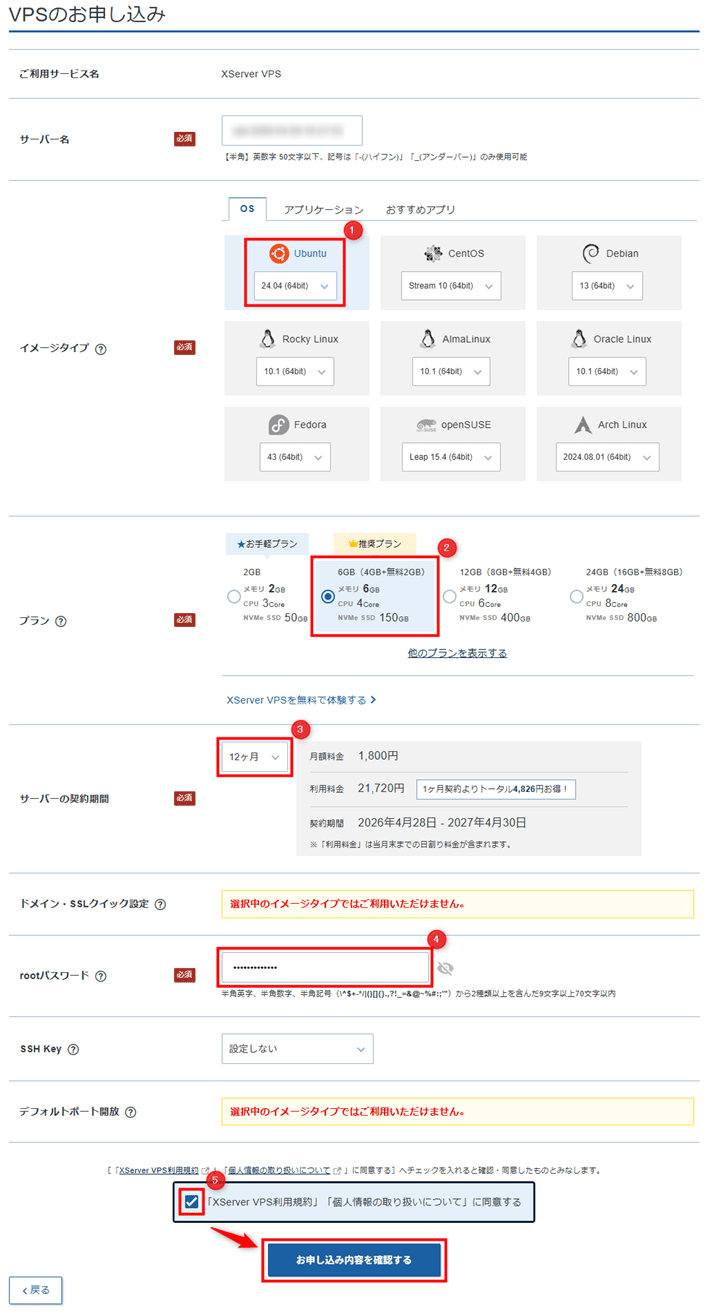The width and height of the screenshot is (710, 1316).
Task: Open help icon beside デフォルトポート開放
Action: click(131, 1112)
